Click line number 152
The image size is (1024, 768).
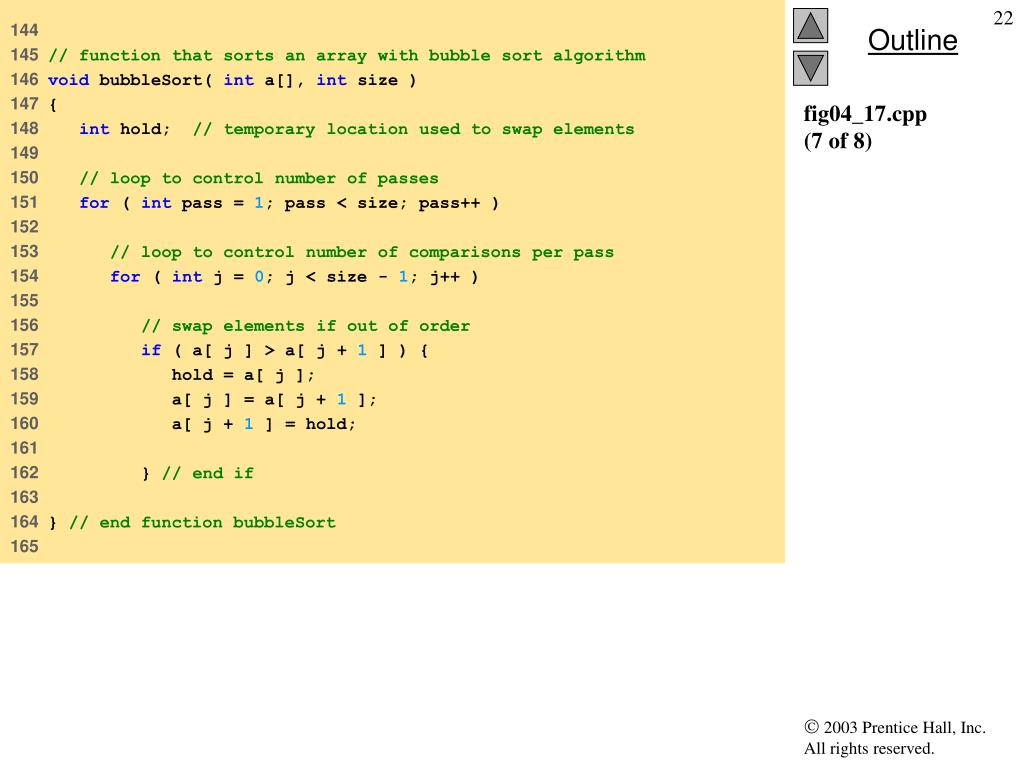24,227
